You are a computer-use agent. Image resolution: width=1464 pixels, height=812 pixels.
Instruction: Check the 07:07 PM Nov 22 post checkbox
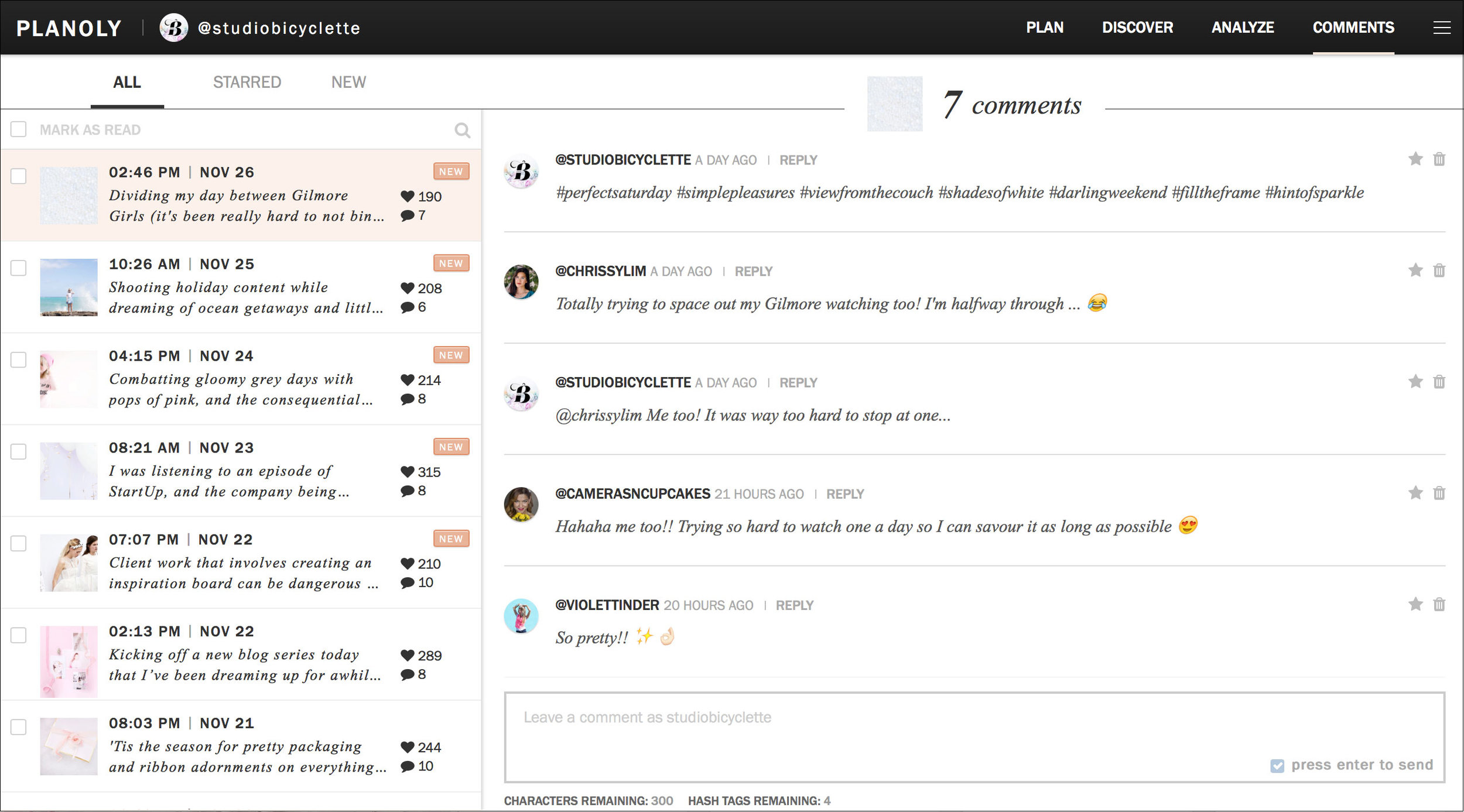(19, 543)
